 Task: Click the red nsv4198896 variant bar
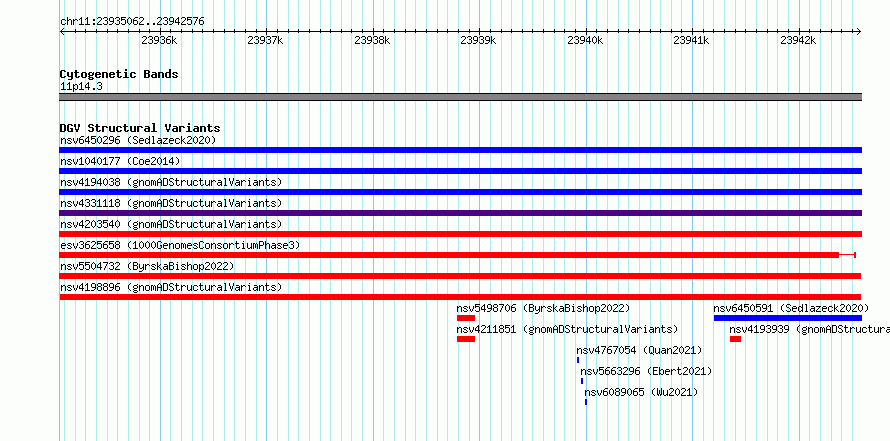(460, 297)
